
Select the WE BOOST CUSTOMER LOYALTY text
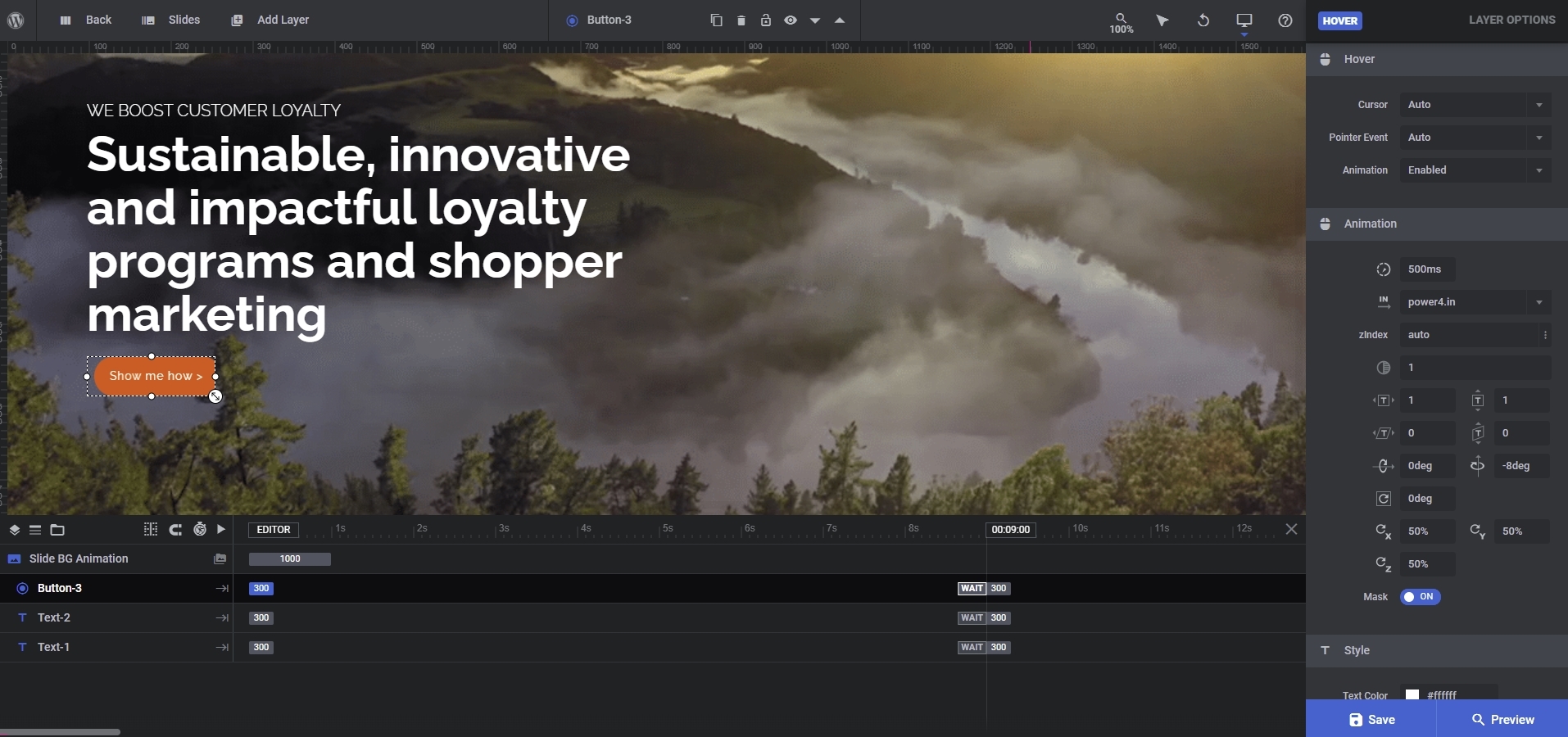point(214,111)
